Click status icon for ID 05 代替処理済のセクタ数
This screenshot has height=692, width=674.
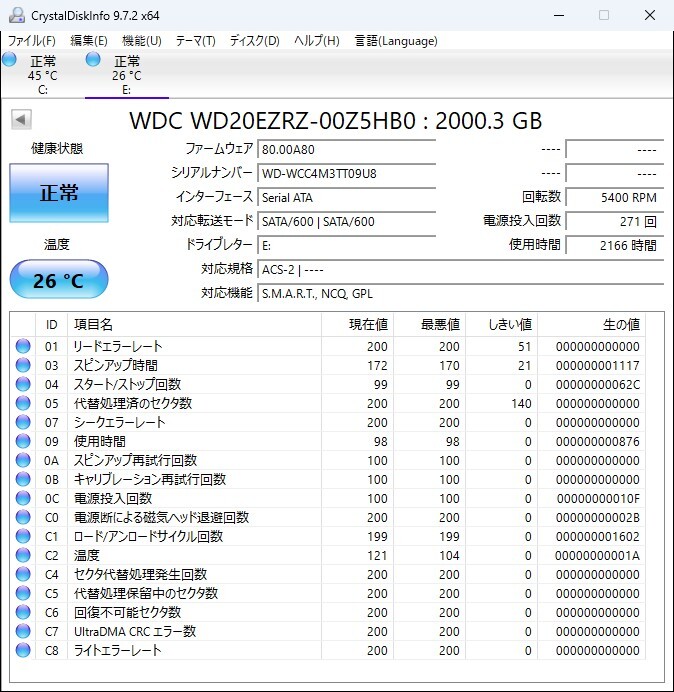(x=23, y=403)
